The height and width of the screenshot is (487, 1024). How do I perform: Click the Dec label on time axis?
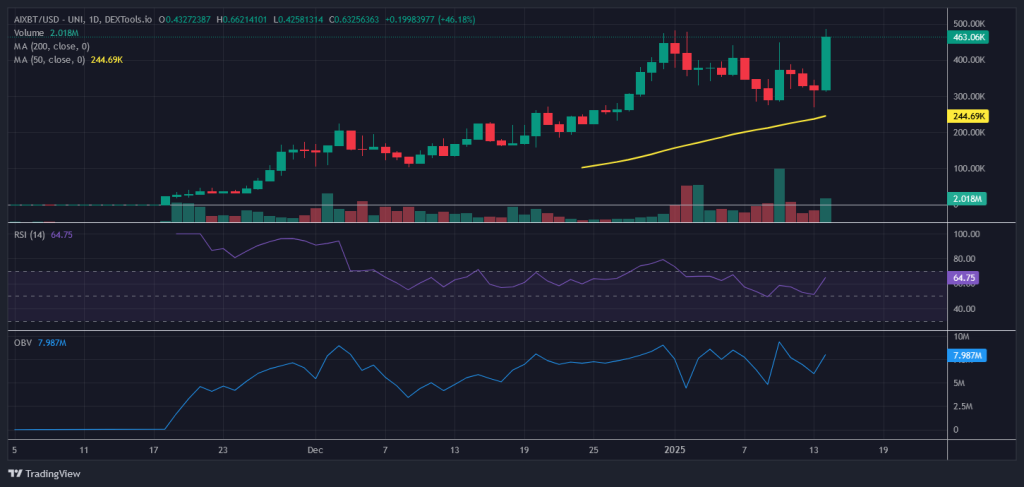315,450
